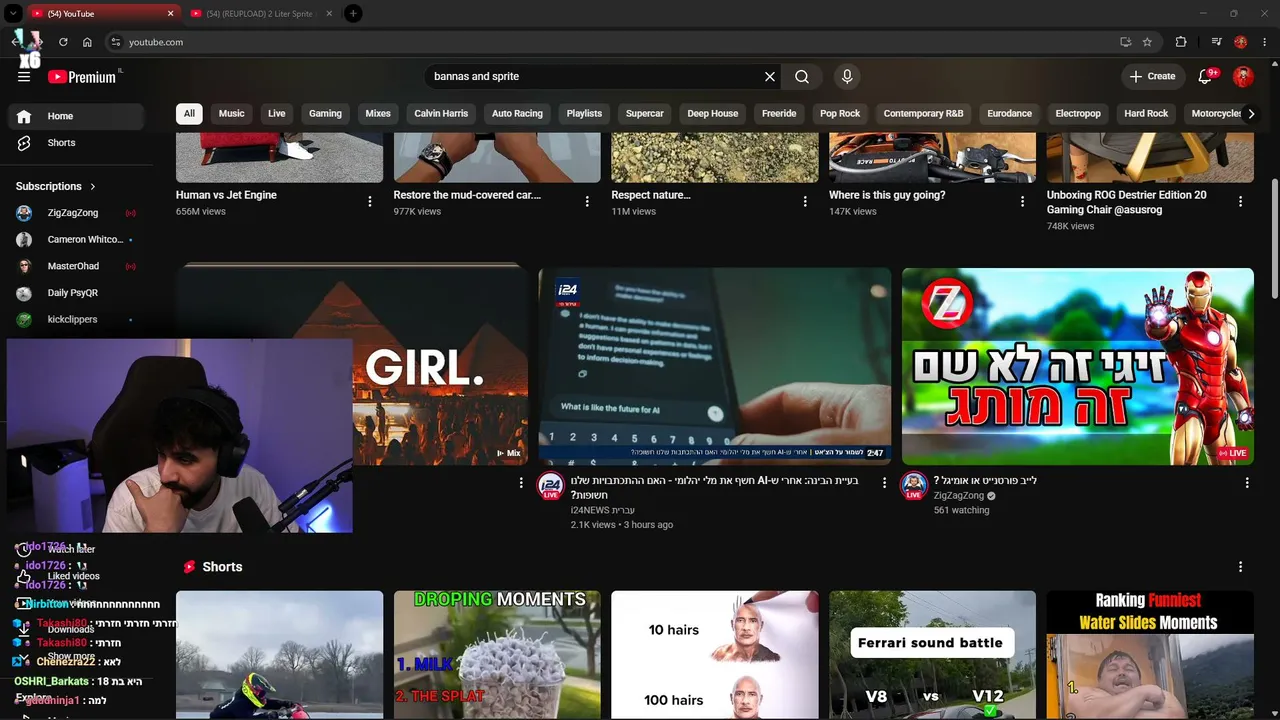1280x720 pixels.
Task: Open the Chrome tab search dropdown
Action: tap(13, 13)
